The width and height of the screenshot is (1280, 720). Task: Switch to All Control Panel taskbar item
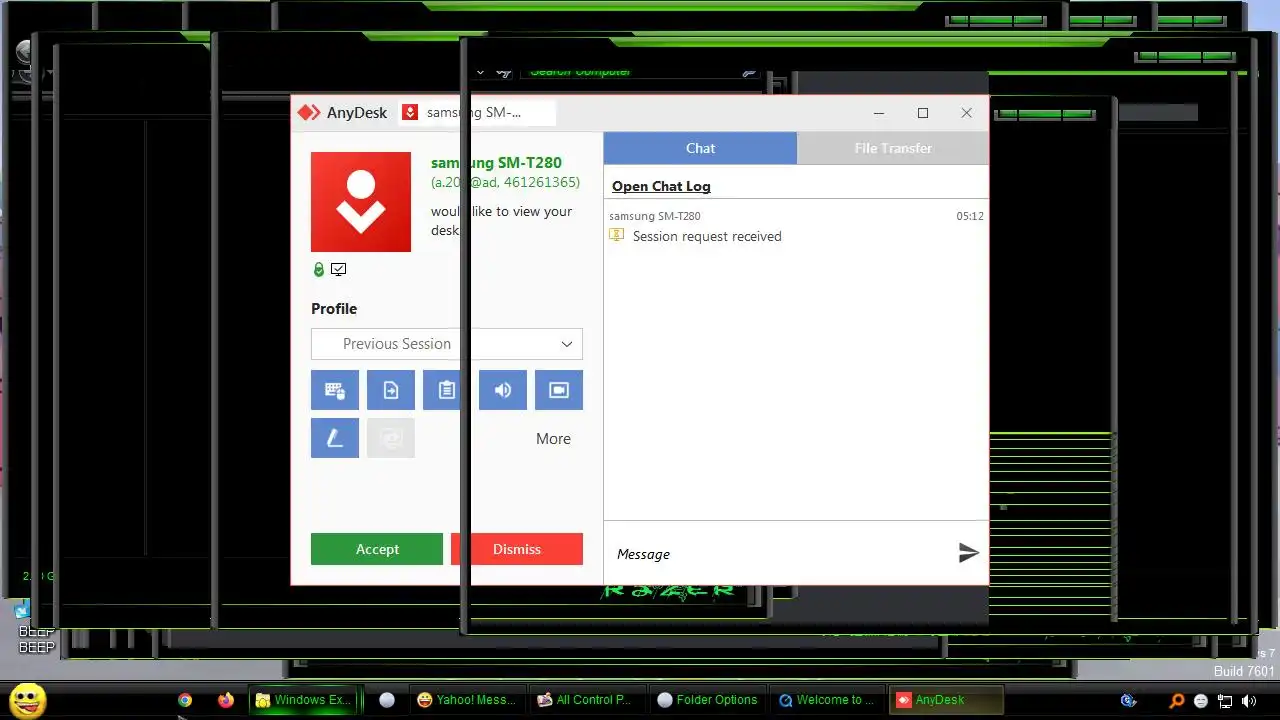tap(584, 700)
